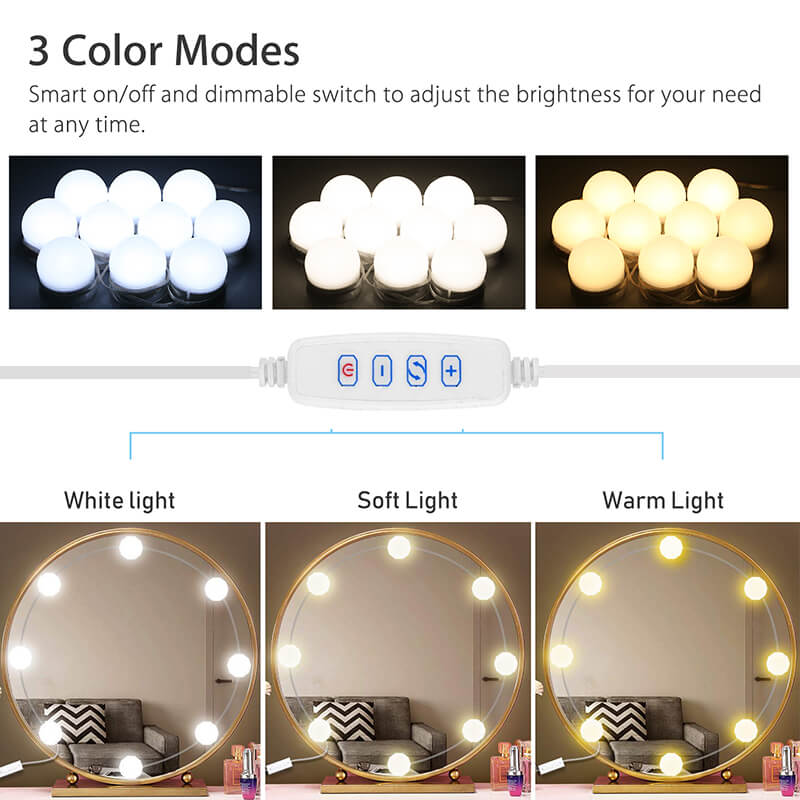Screen dimensions: 800x800
Task: Click the top bulb on soft light mirror
Action: [399, 547]
